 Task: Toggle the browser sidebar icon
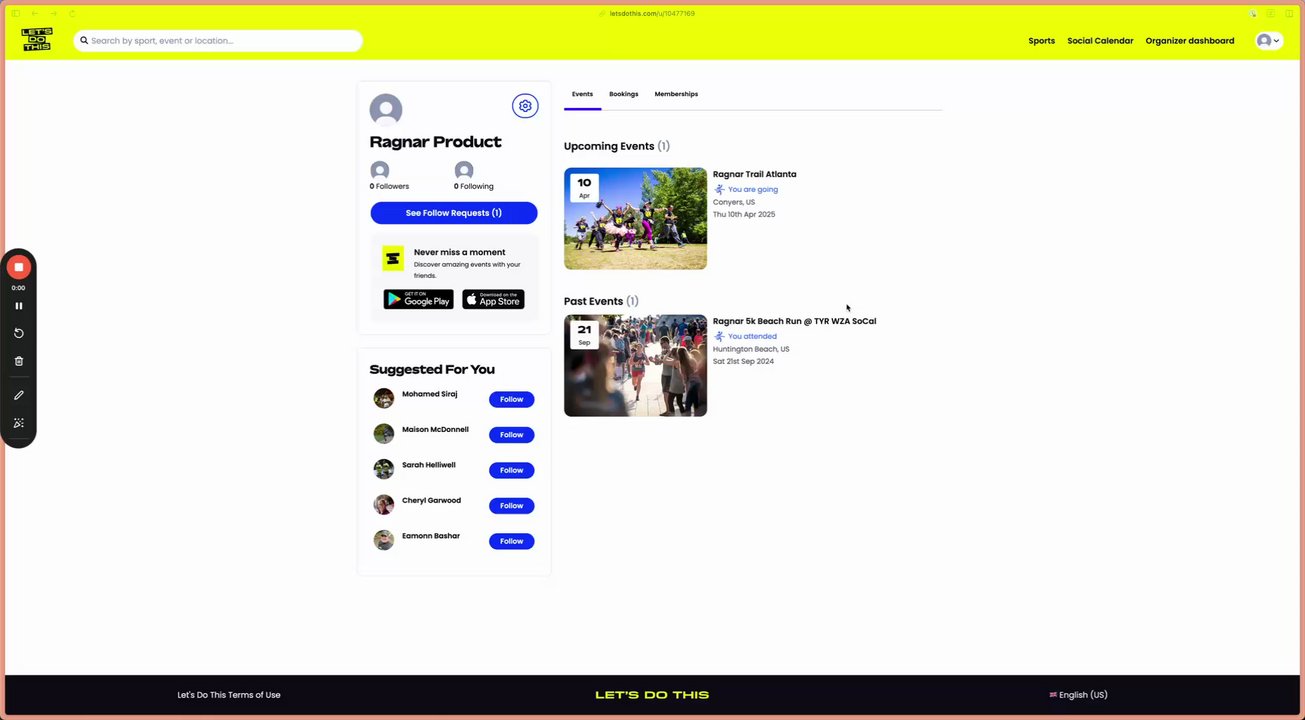[x=15, y=13]
